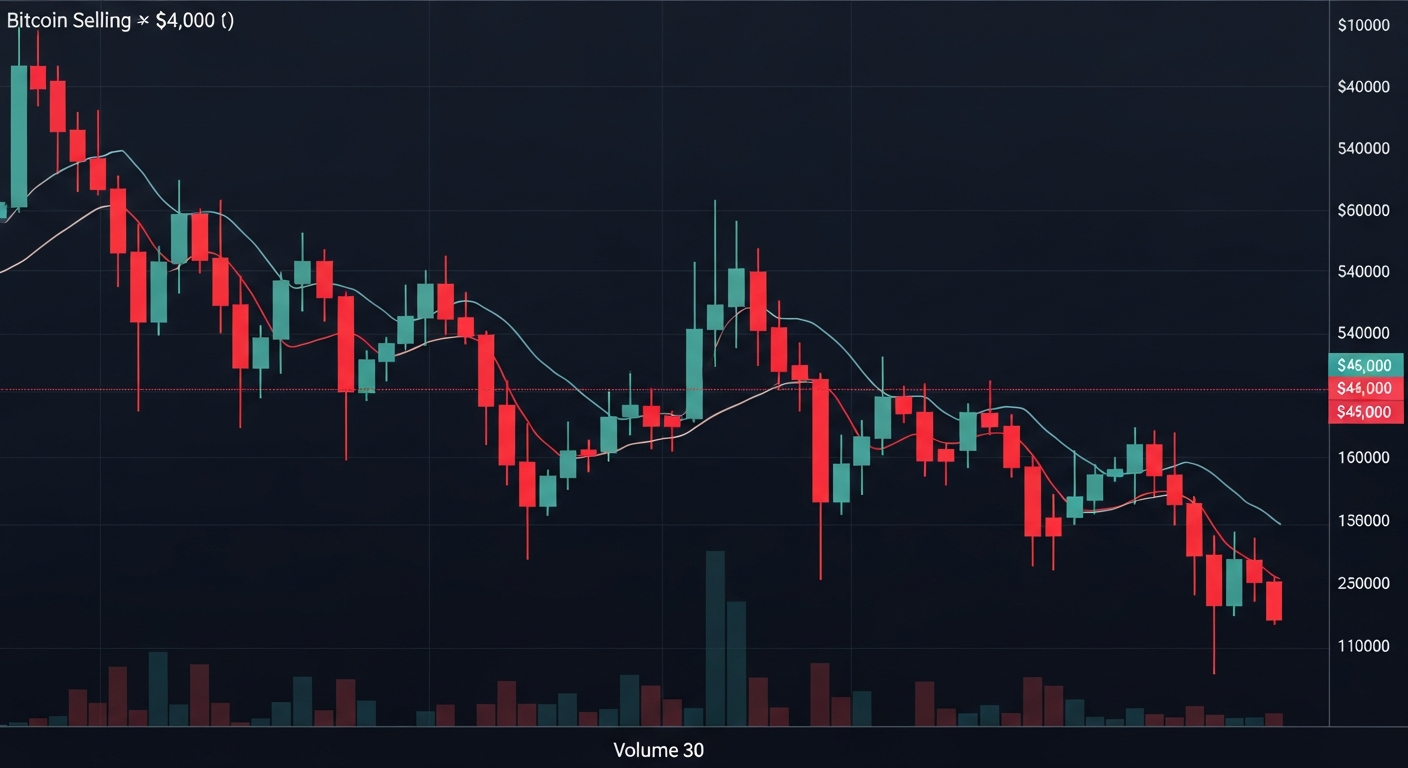Click the tallest volume bar
Image resolution: width=1408 pixels, height=768 pixels.
pos(715,640)
